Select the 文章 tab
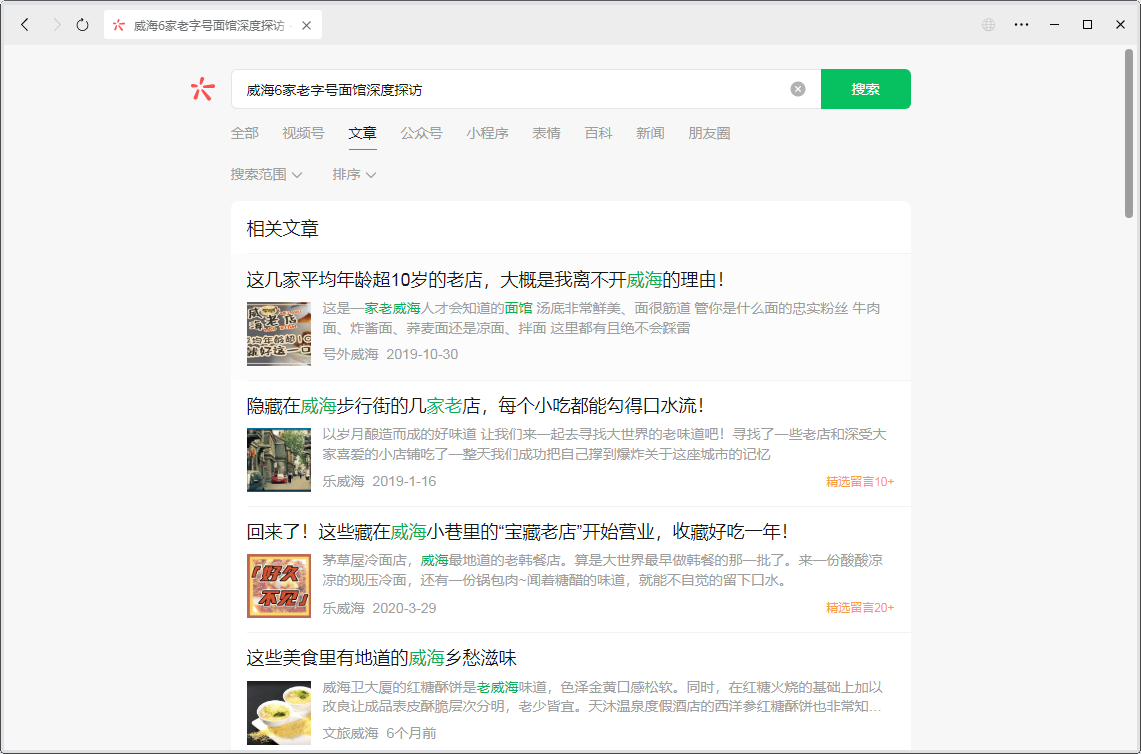Screen dimensions: 1141x754 [x=362, y=133]
